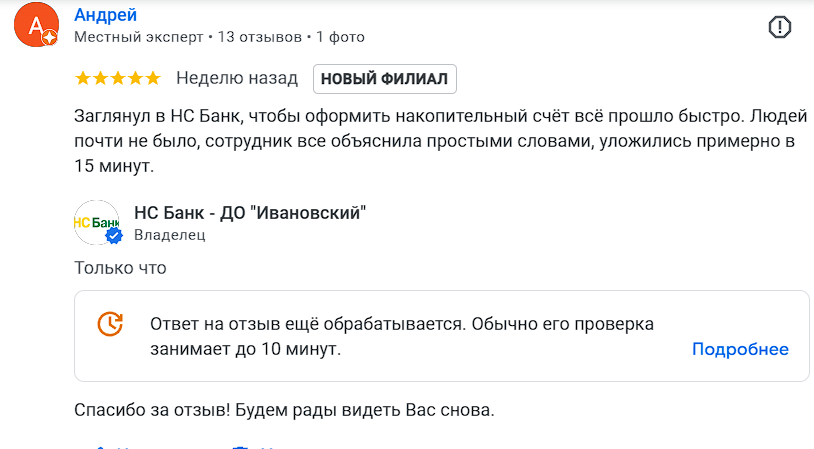Screen dimensions: 814x449
Task: Click the fifth rating star
Action: coord(152,78)
